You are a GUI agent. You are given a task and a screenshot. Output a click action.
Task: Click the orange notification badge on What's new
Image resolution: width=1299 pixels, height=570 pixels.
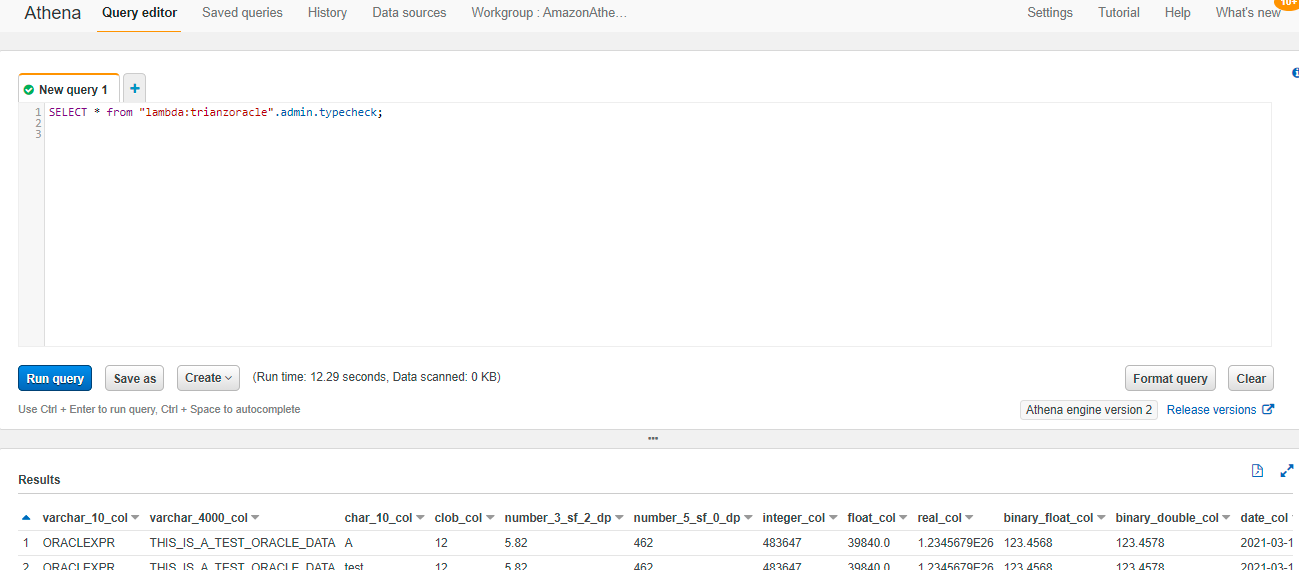[x=1288, y=3]
